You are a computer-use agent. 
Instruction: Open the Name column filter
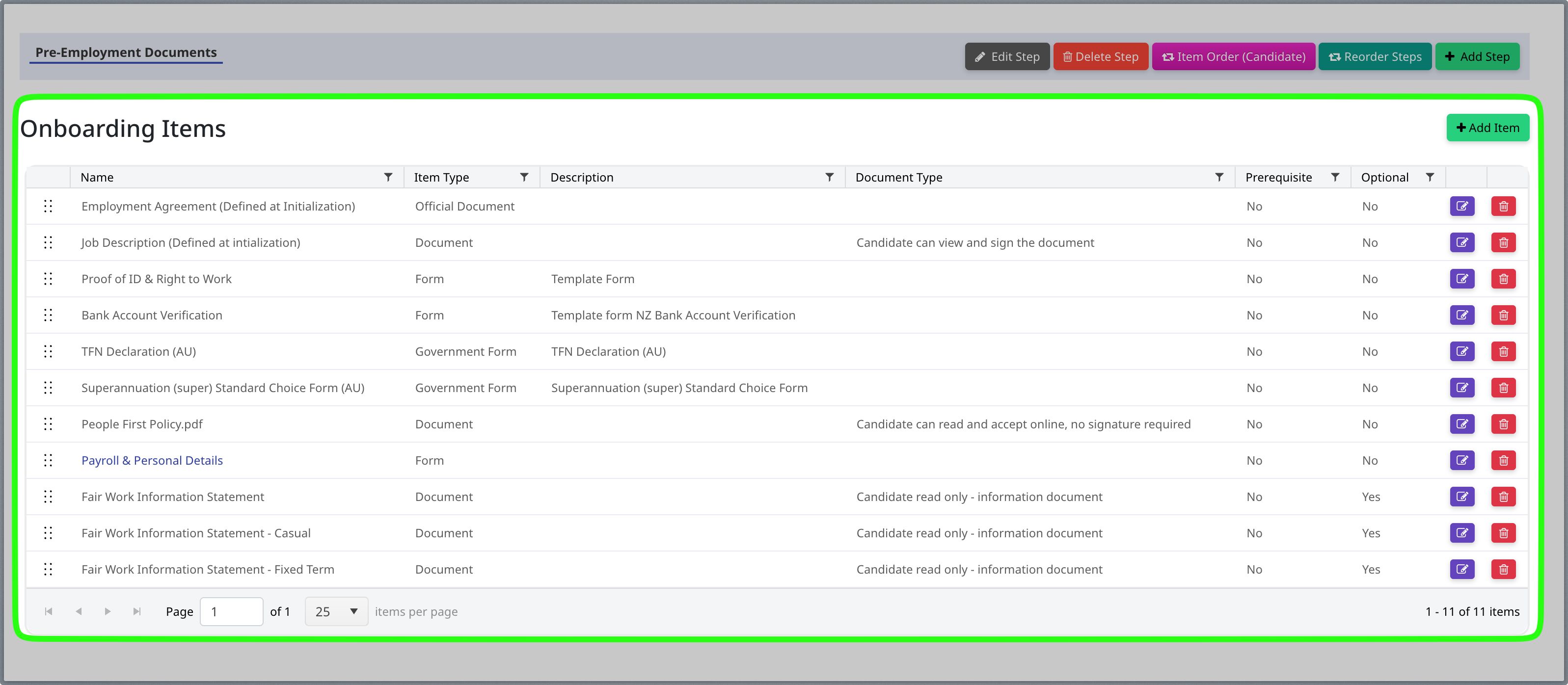388,177
